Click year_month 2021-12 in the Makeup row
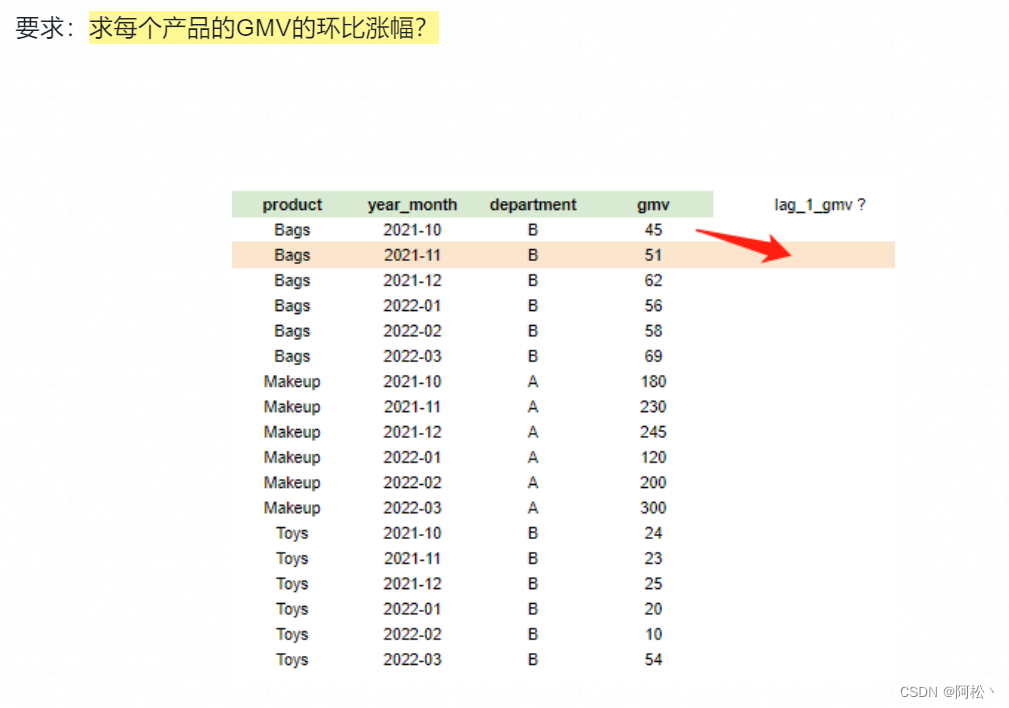 (412, 432)
